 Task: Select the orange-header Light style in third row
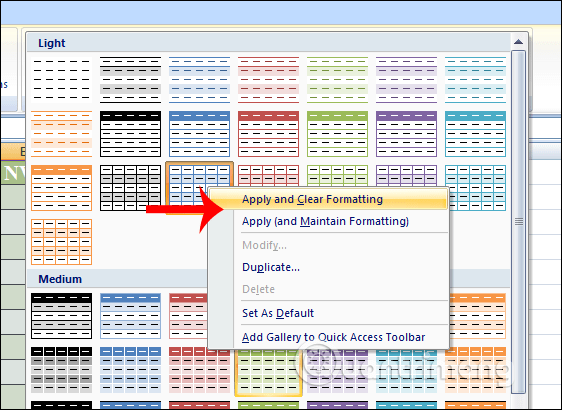coord(61,187)
